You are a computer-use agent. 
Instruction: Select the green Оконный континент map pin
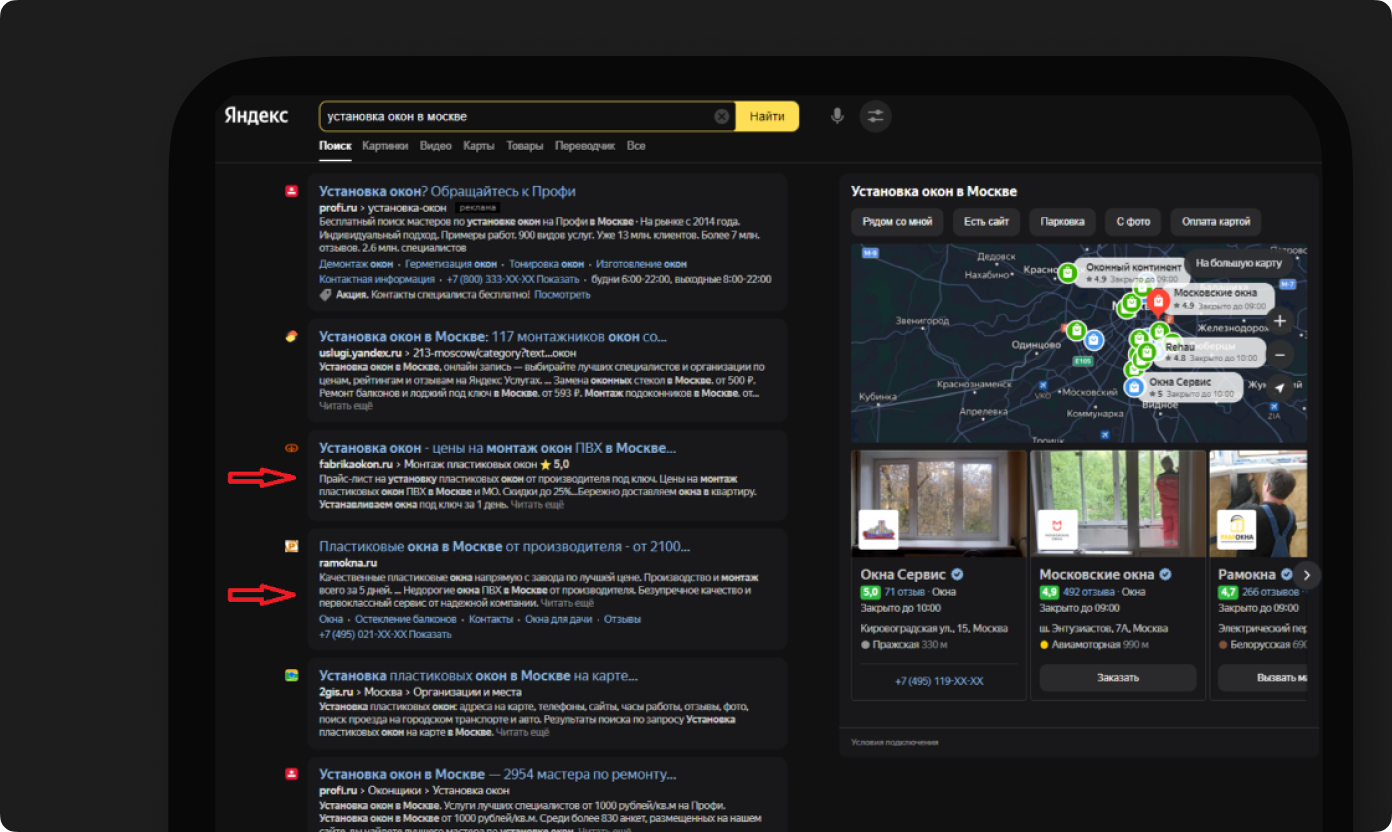[1068, 272]
